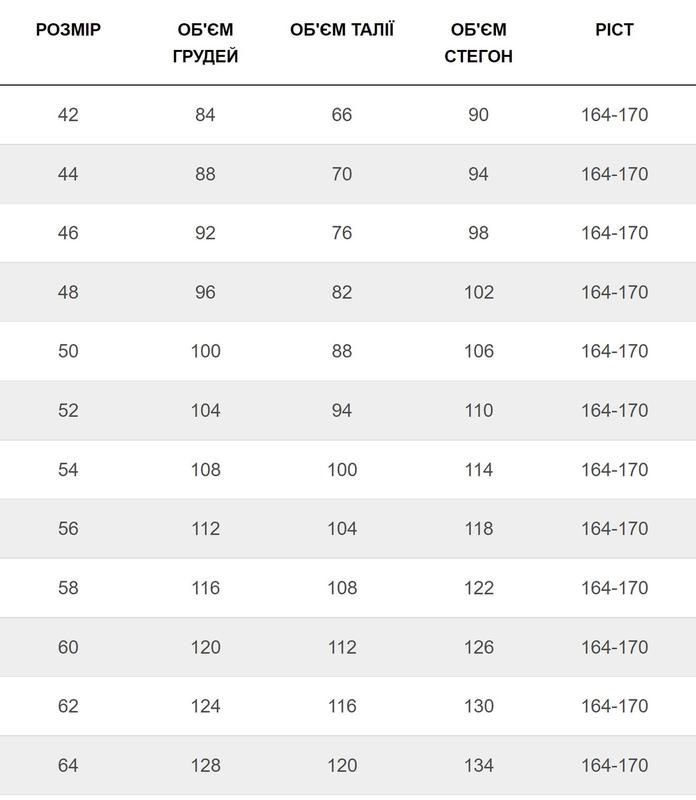Viewport: 696px width, 800px height.
Task: Click hip value 106 in size 50 row
Action: click(478, 351)
